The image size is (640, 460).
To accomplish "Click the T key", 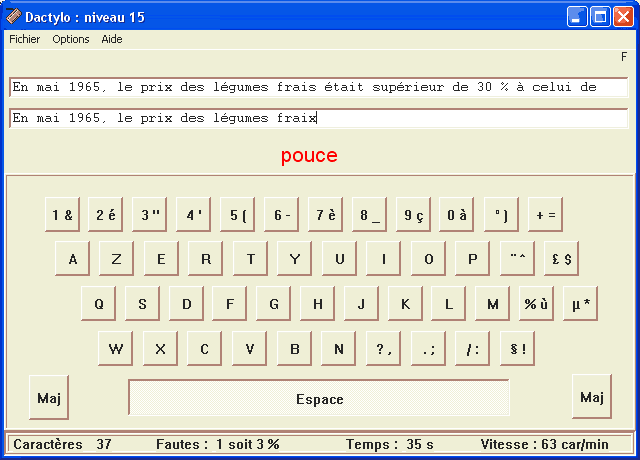I will (x=251, y=259).
